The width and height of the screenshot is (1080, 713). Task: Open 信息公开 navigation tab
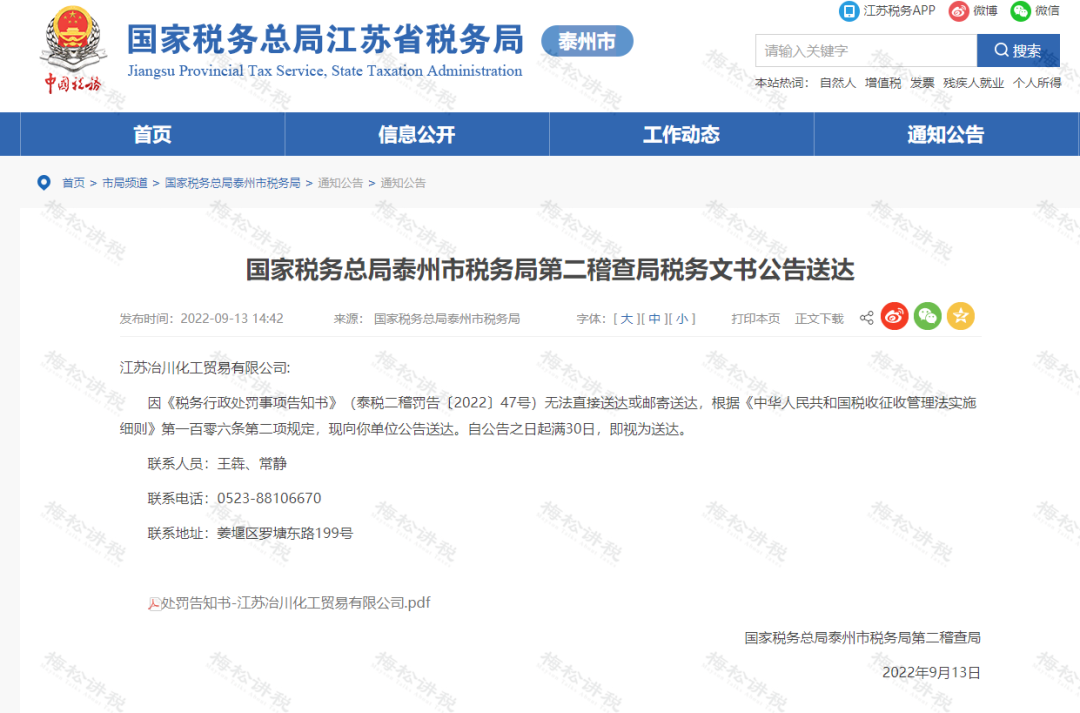point(417,134)
